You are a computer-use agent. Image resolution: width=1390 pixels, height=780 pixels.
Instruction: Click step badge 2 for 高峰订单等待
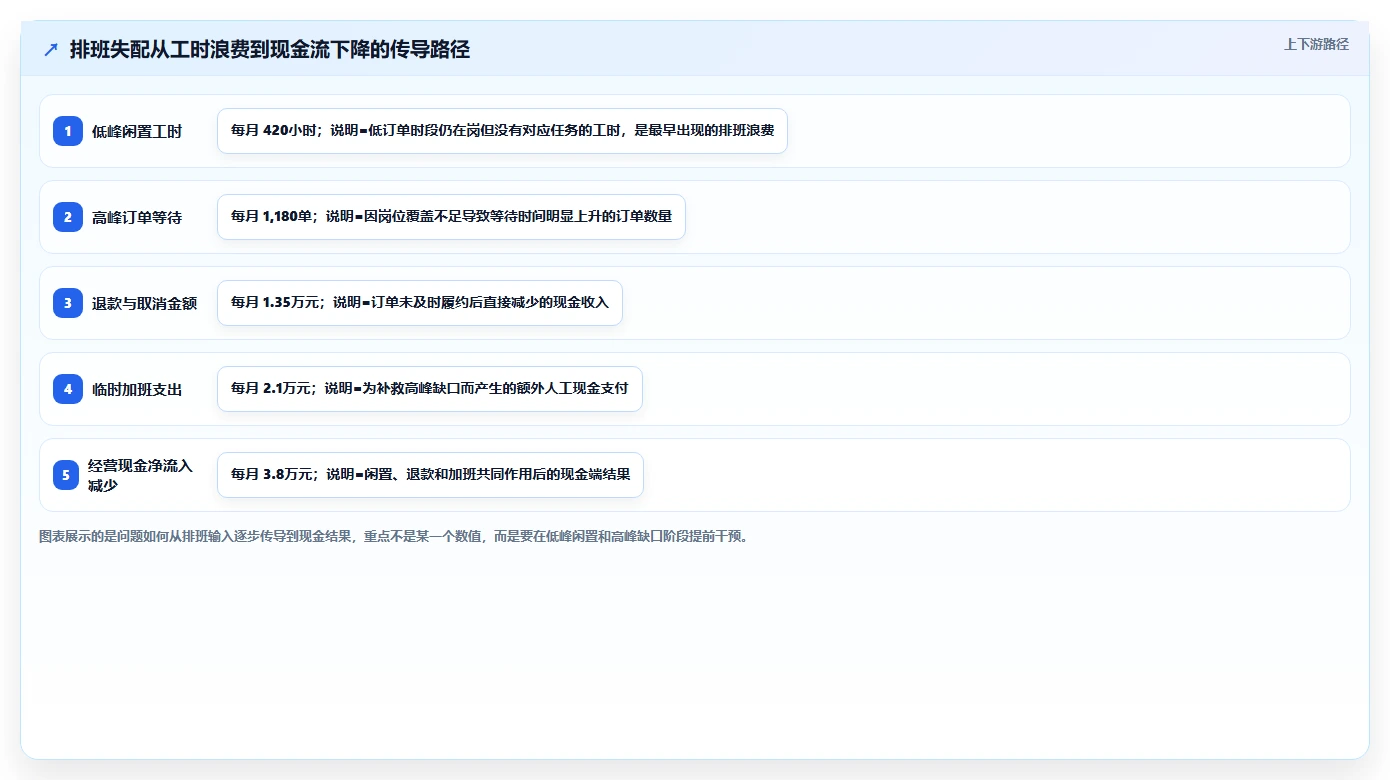[x=68, y=217]
